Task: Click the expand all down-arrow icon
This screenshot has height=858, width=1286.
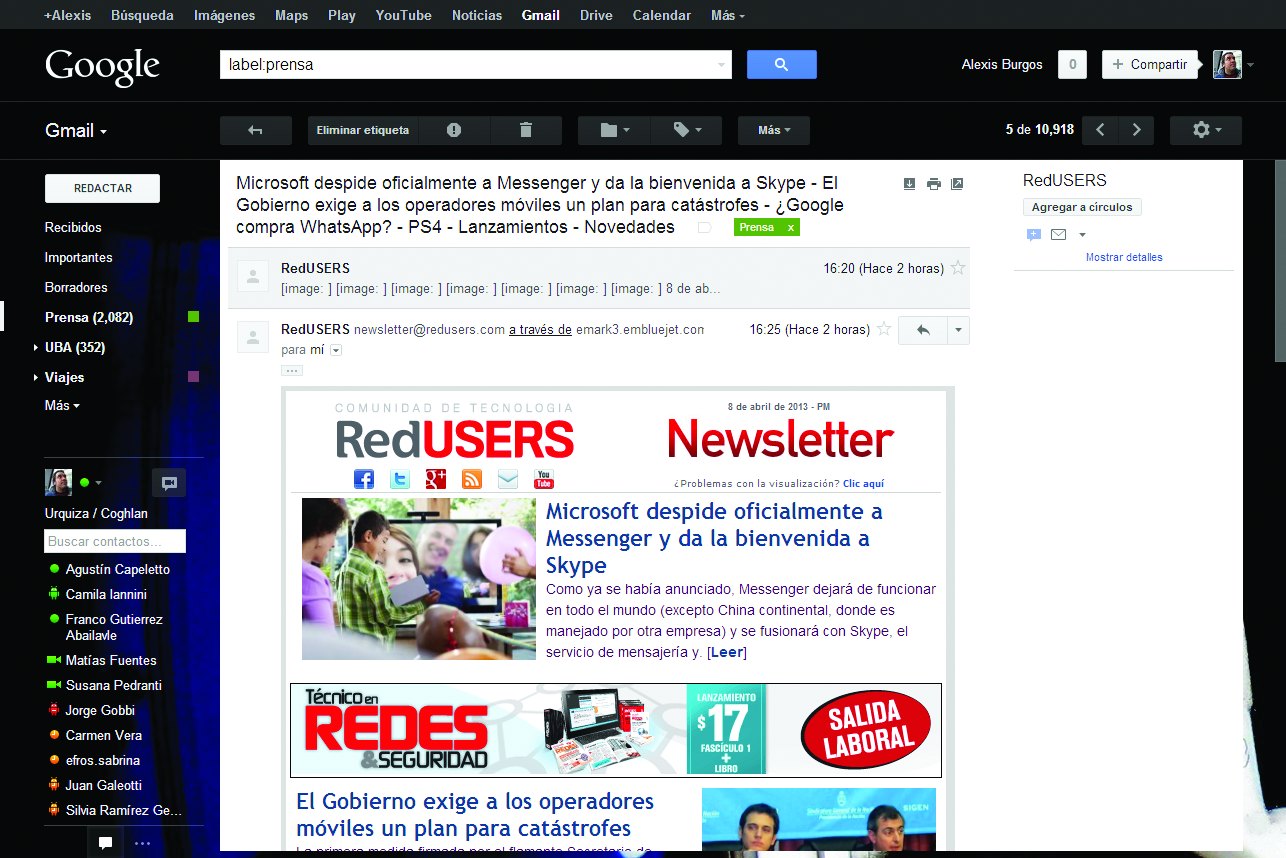Action: 909,184
